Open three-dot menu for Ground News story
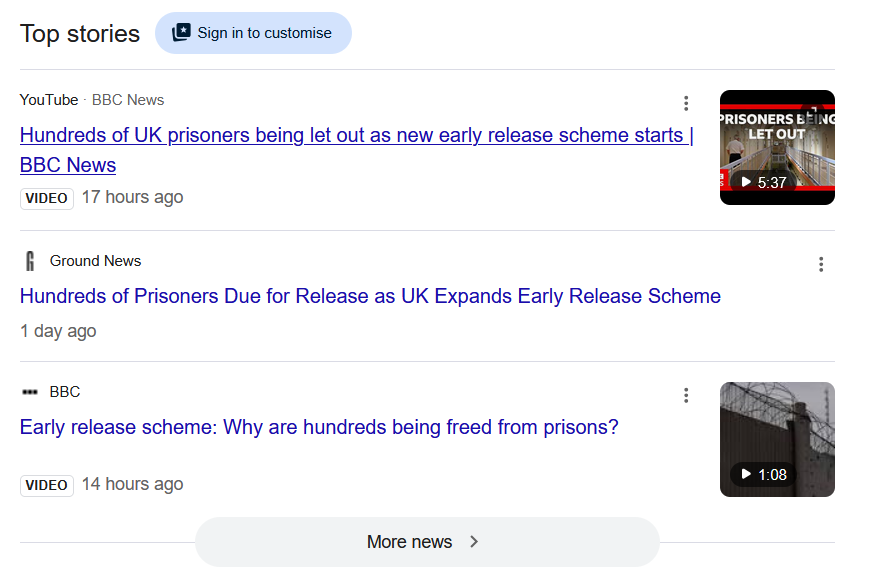 point(821,264)
